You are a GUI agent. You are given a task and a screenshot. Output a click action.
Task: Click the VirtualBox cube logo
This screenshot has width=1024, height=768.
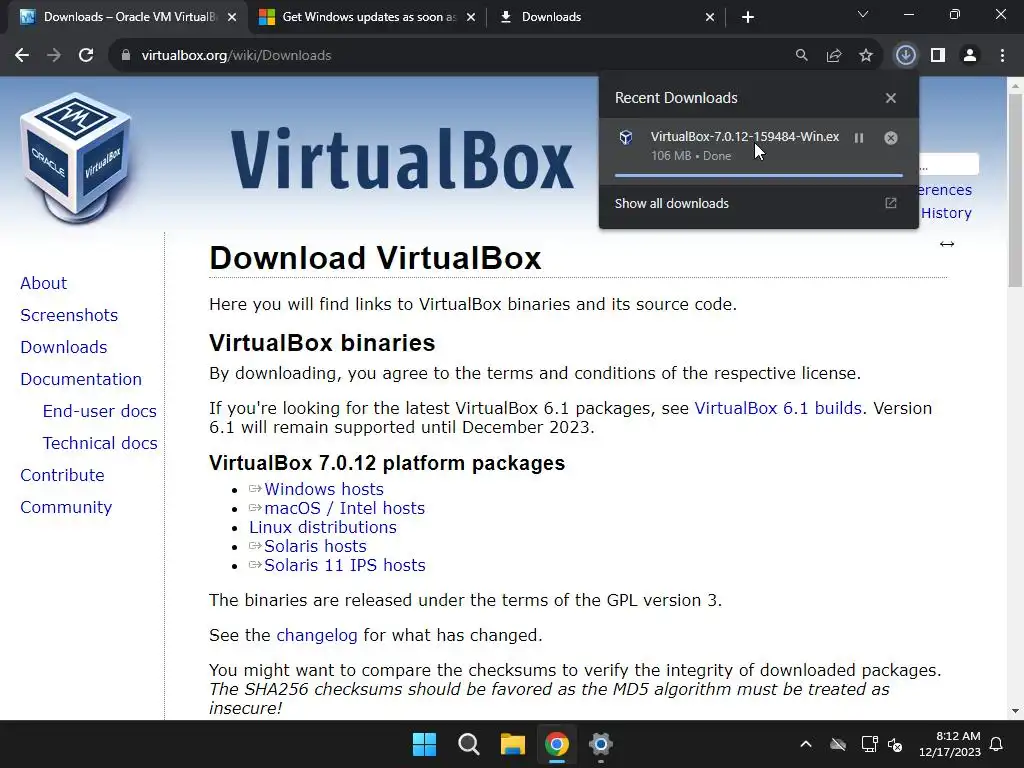point(76,158)
